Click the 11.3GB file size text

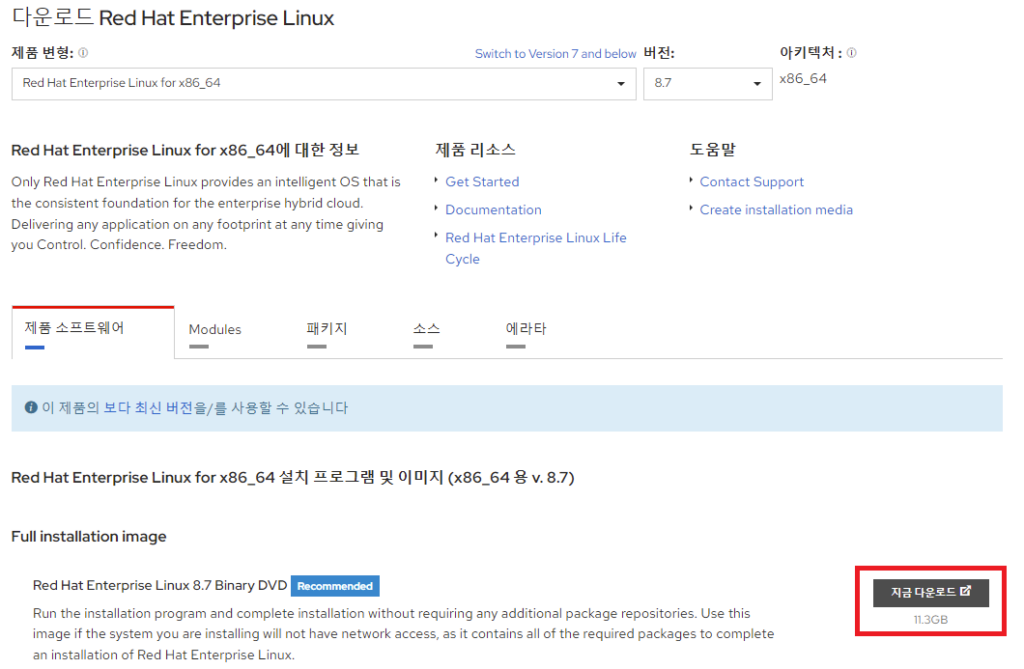click(931, 619)
